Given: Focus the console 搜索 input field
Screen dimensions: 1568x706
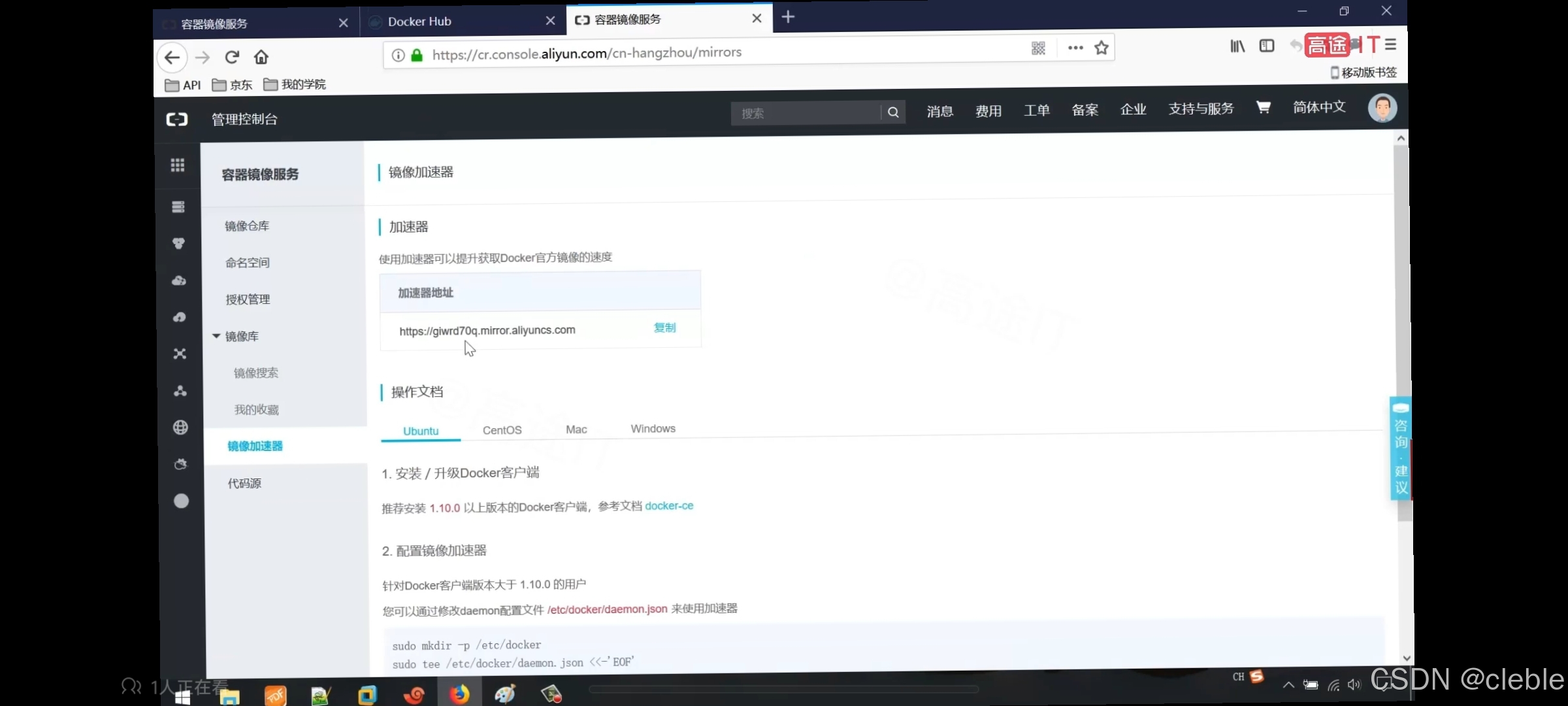Looking at the screenshot, I should (806, 113).
